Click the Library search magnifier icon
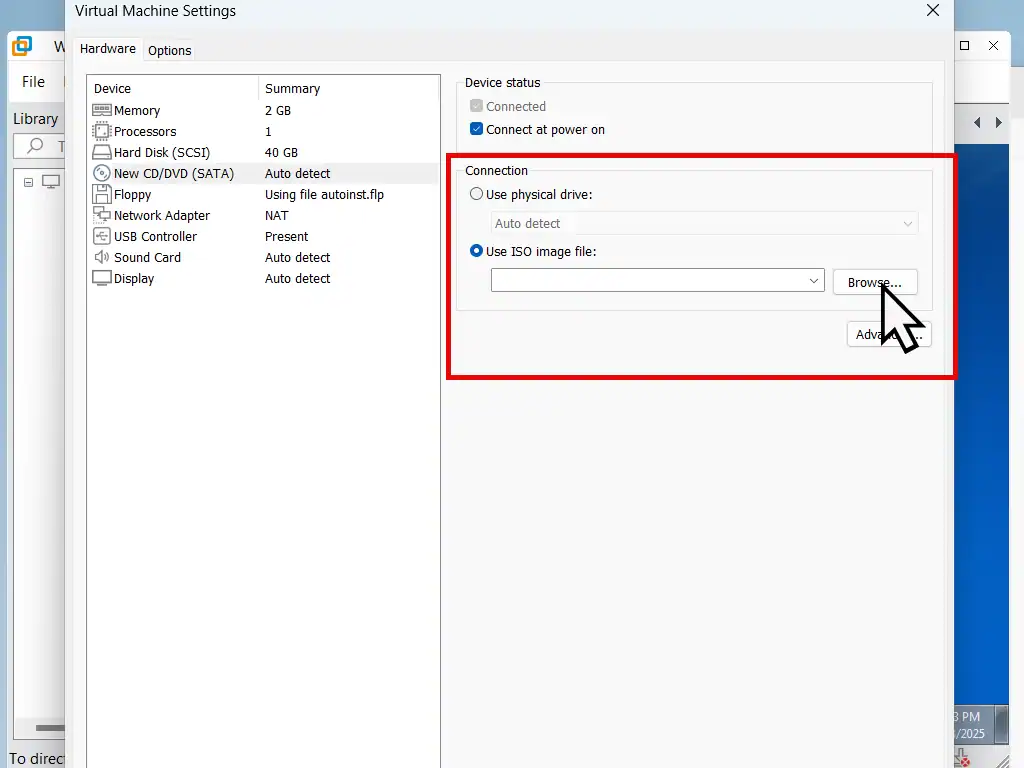Image resolution: width=1024 pixels, height=768 pixels. [x=35, y=146]
